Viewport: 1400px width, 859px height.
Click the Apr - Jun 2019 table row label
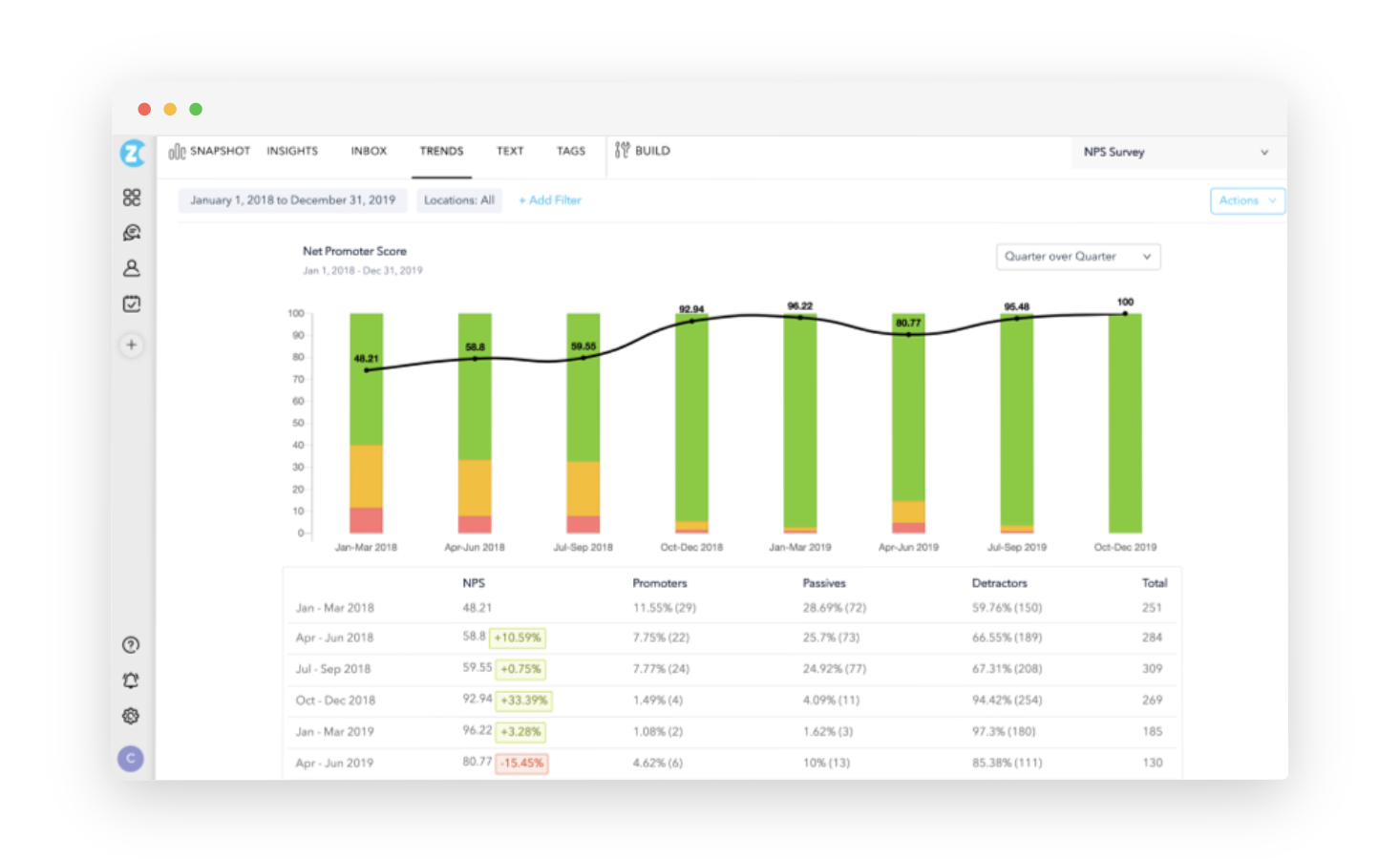334,764
